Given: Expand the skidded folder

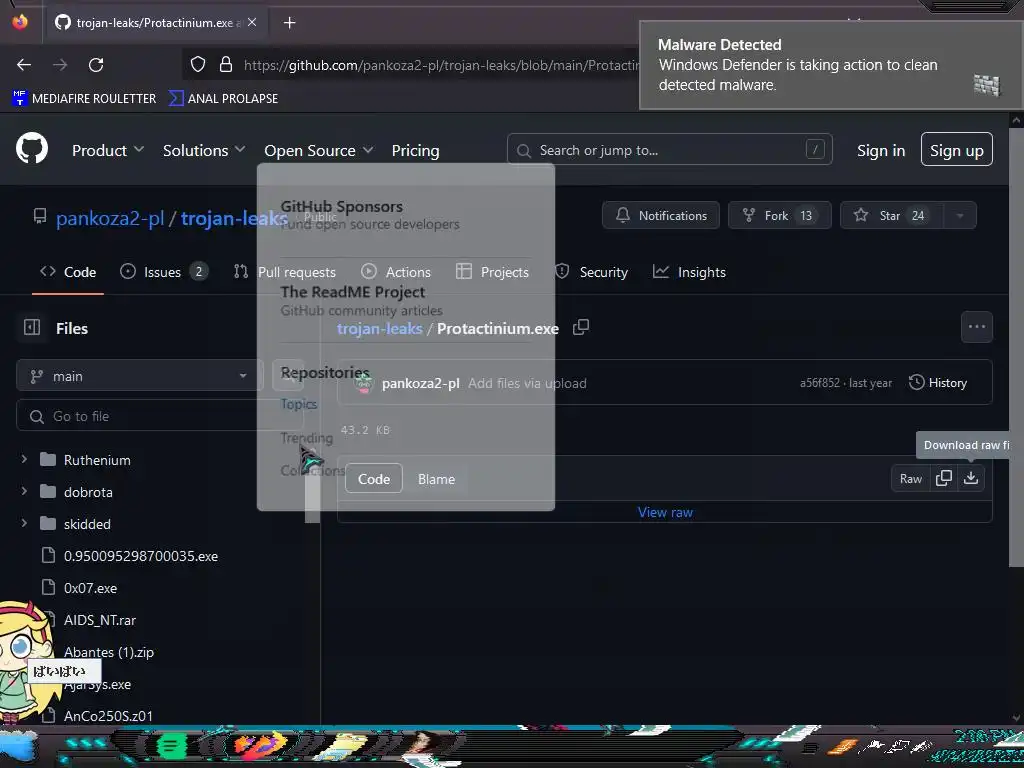Looking at the screenshot, I should point(24,523).
